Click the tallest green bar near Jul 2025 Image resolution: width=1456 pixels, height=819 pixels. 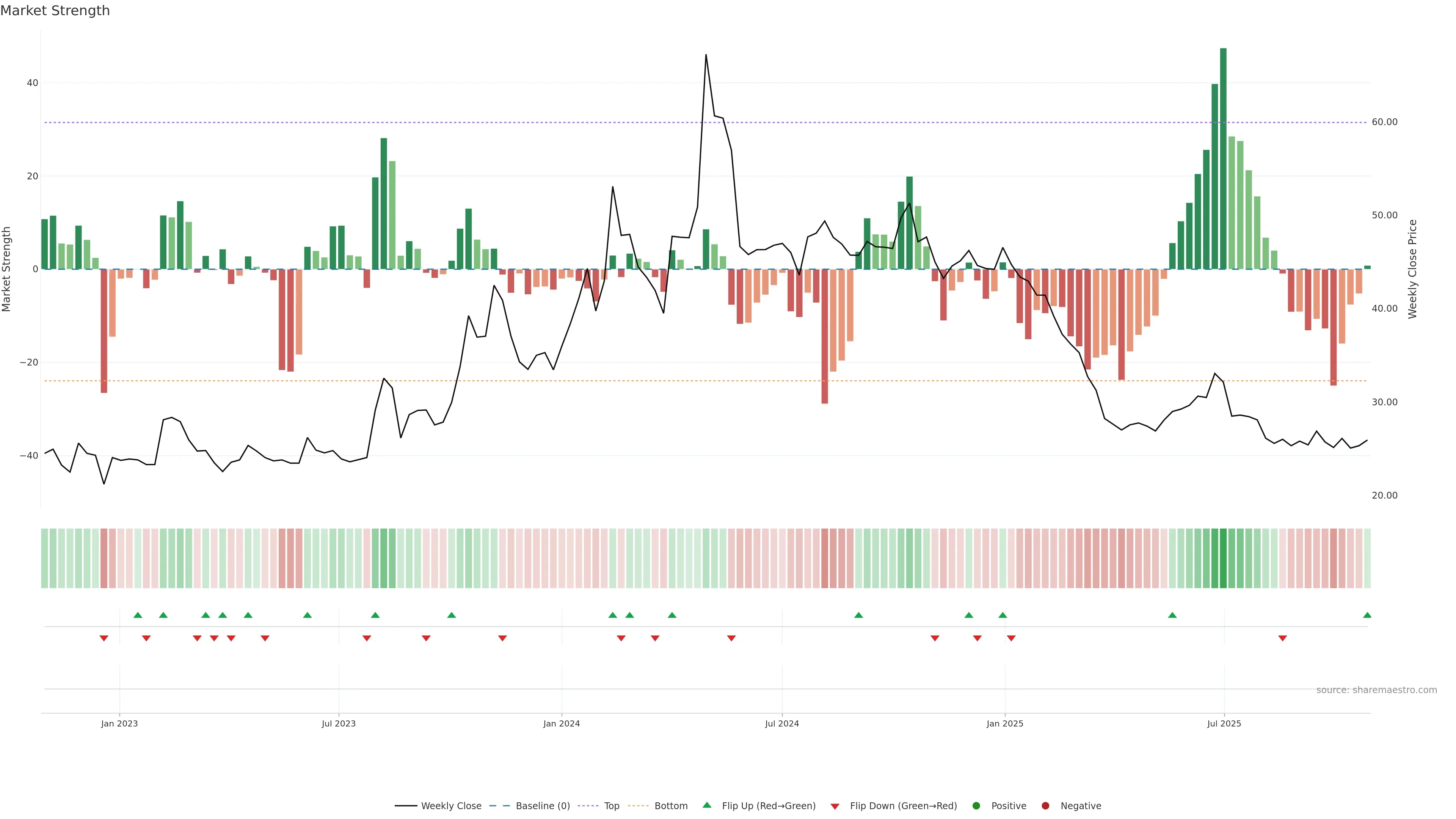(1223, 158)
